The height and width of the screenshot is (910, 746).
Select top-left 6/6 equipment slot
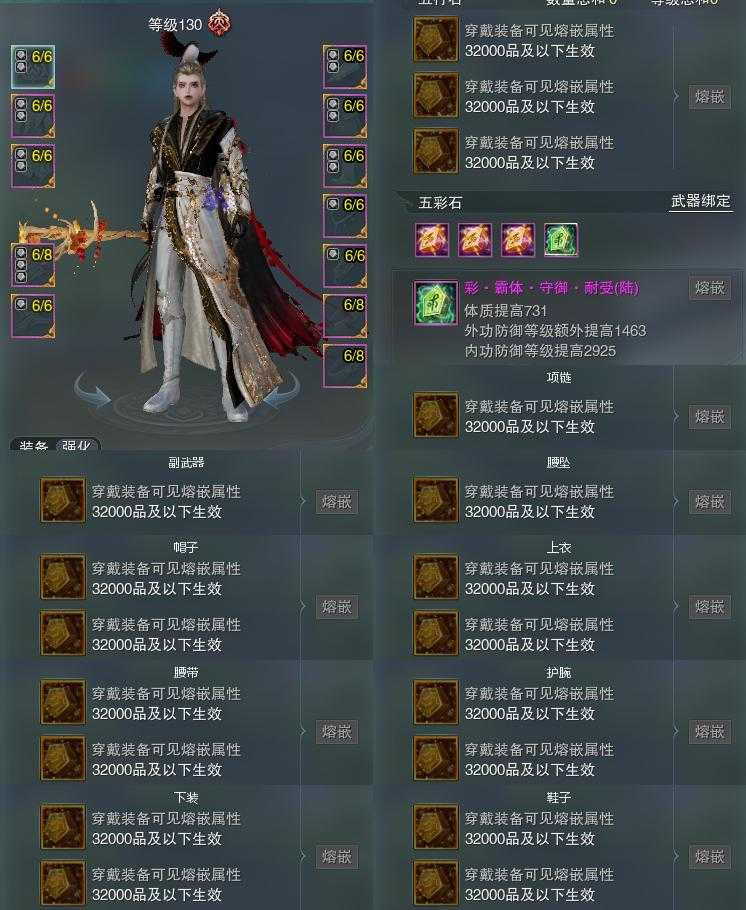click(33, 67)
